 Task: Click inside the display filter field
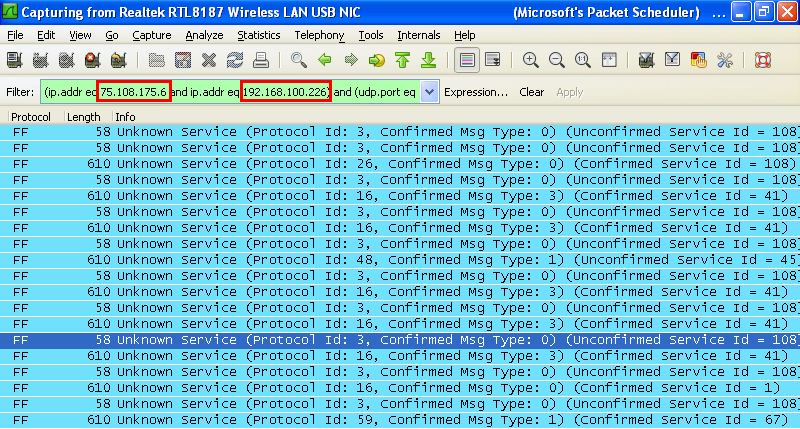[230, 92]
